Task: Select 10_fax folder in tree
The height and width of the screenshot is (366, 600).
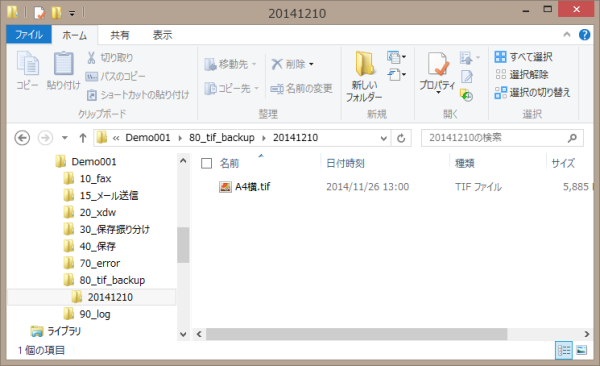Action: coord(88,178)
